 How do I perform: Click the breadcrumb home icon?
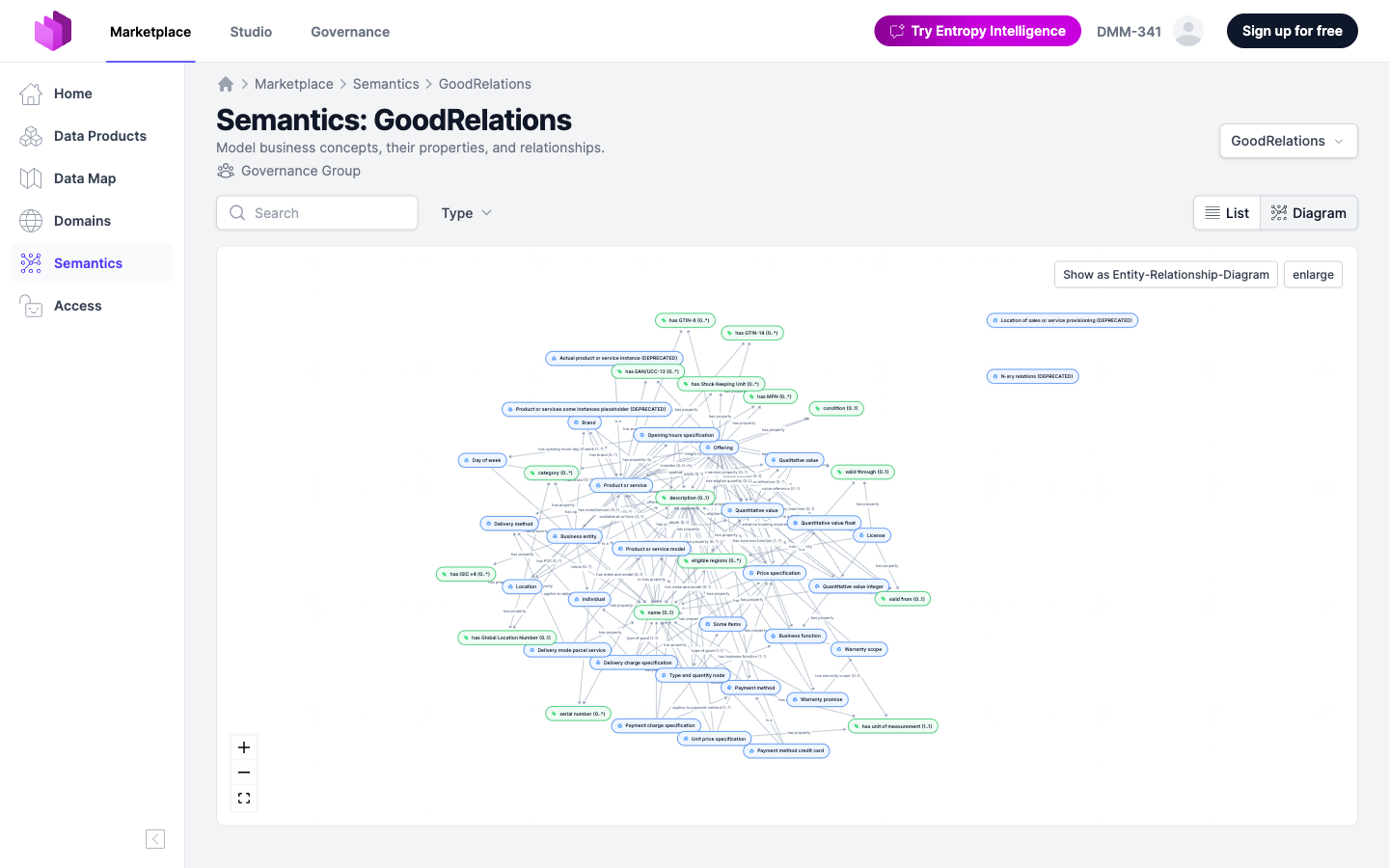(x=225, y=84)
